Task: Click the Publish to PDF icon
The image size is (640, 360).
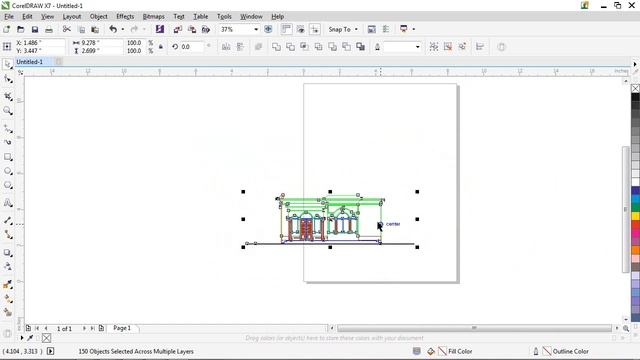Action: point(206,29)
